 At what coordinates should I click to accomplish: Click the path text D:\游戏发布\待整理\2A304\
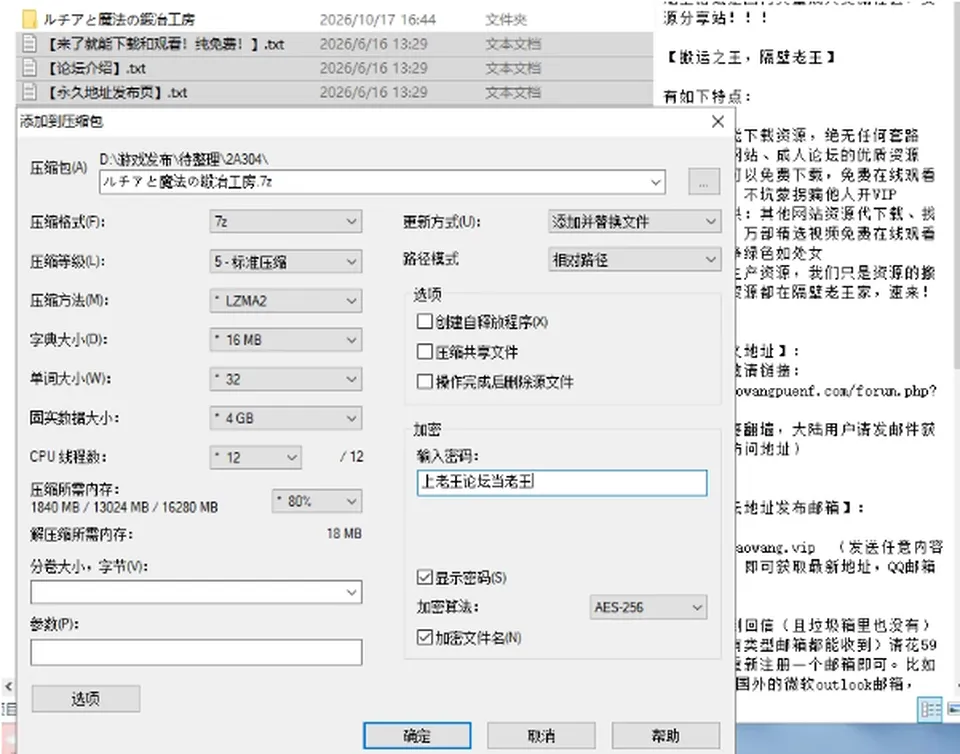point(184,159)
